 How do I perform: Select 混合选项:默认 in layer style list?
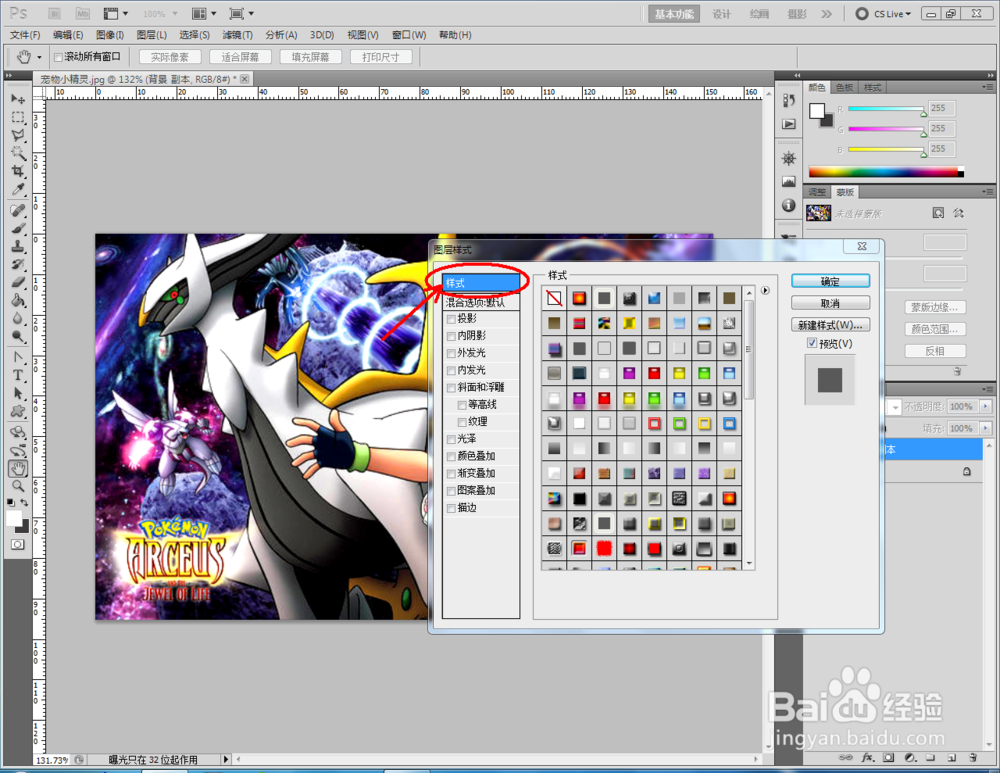tap(482, 302)
